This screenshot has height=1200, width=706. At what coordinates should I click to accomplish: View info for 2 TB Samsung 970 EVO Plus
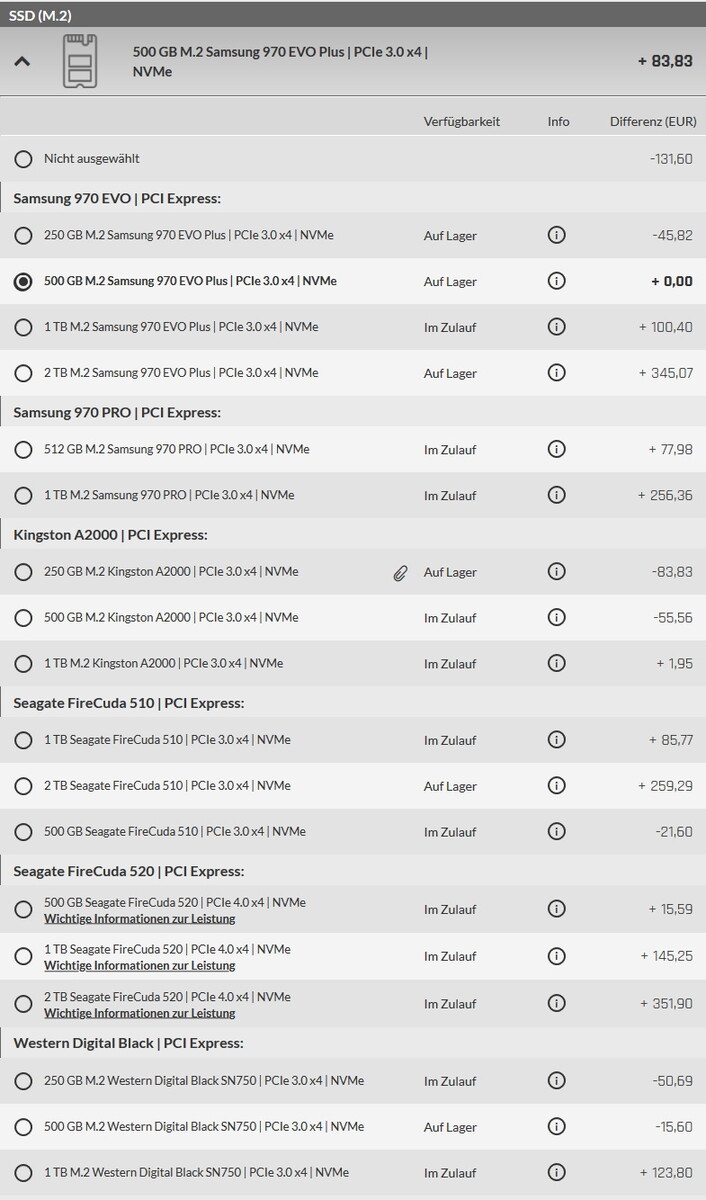(x=557, y=373)
